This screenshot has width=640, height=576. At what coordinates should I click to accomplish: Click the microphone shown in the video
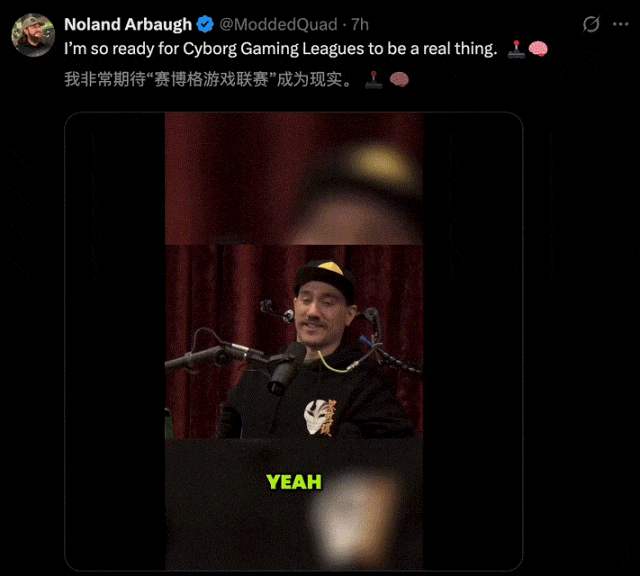click(x=287, y=367)
